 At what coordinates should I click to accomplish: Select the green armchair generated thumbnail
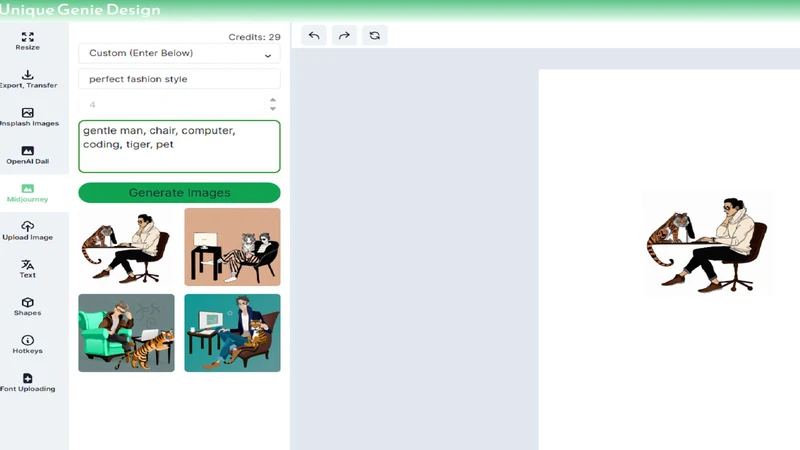coord(127,333)
